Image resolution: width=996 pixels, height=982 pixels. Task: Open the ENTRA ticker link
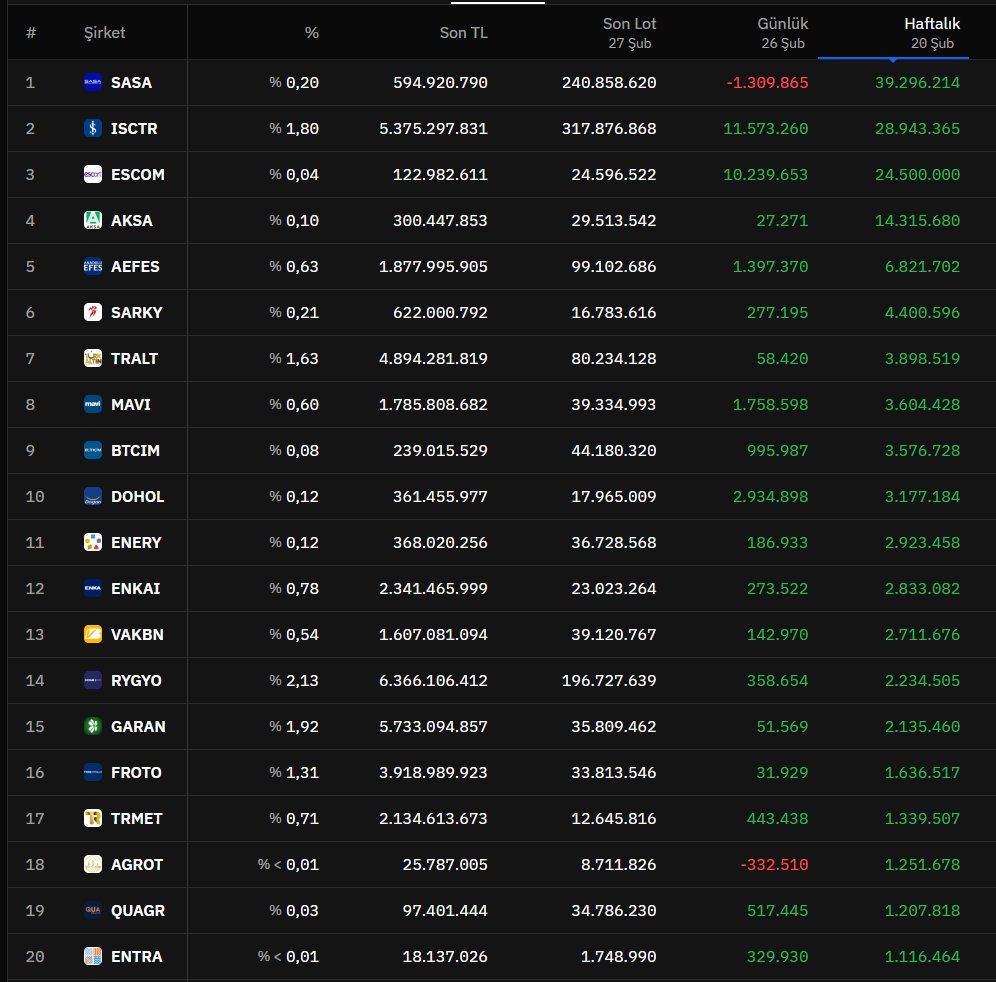pos(137,957)
